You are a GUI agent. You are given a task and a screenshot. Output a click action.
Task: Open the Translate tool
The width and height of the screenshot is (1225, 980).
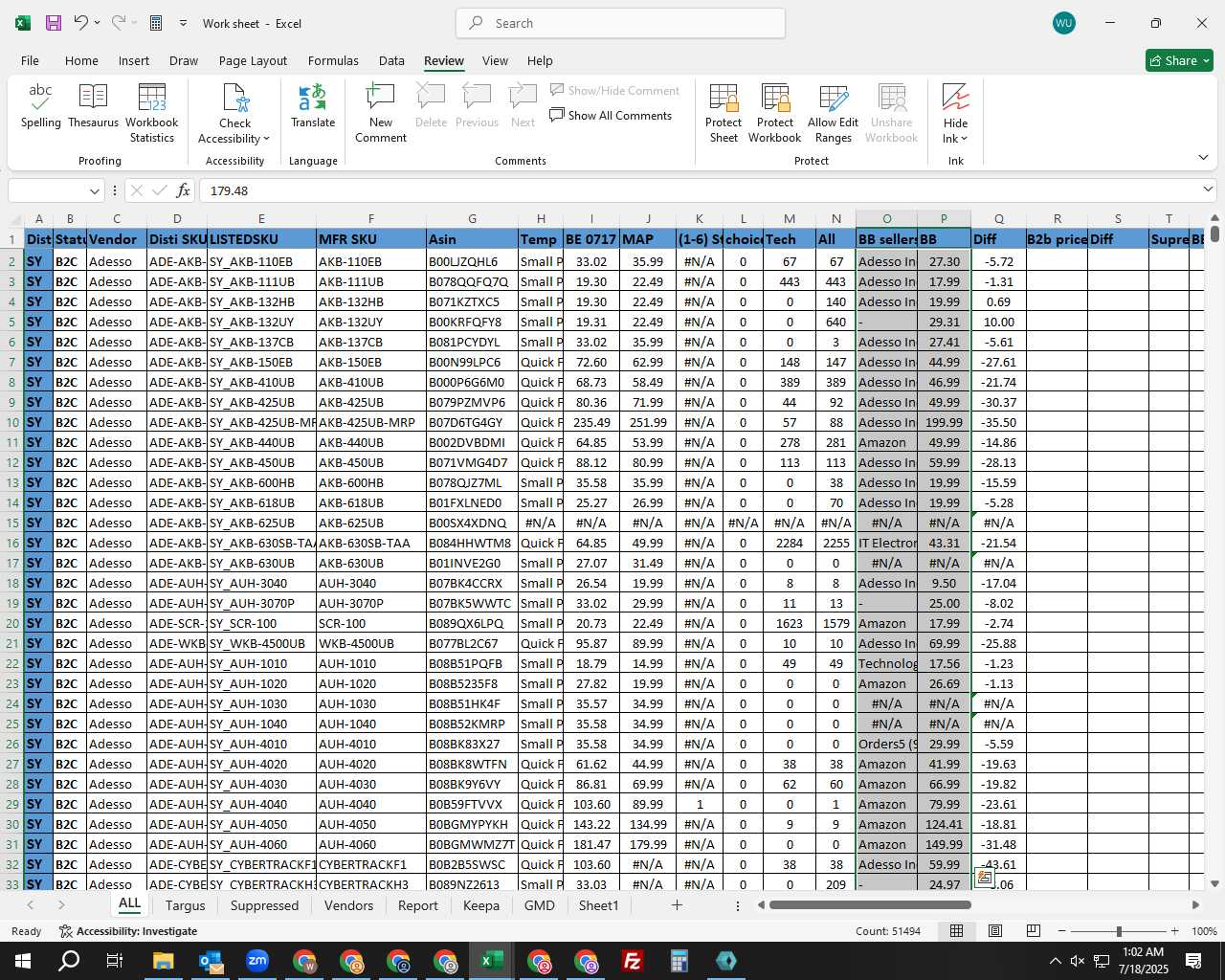pyautogui.click(x=313, y=106)
